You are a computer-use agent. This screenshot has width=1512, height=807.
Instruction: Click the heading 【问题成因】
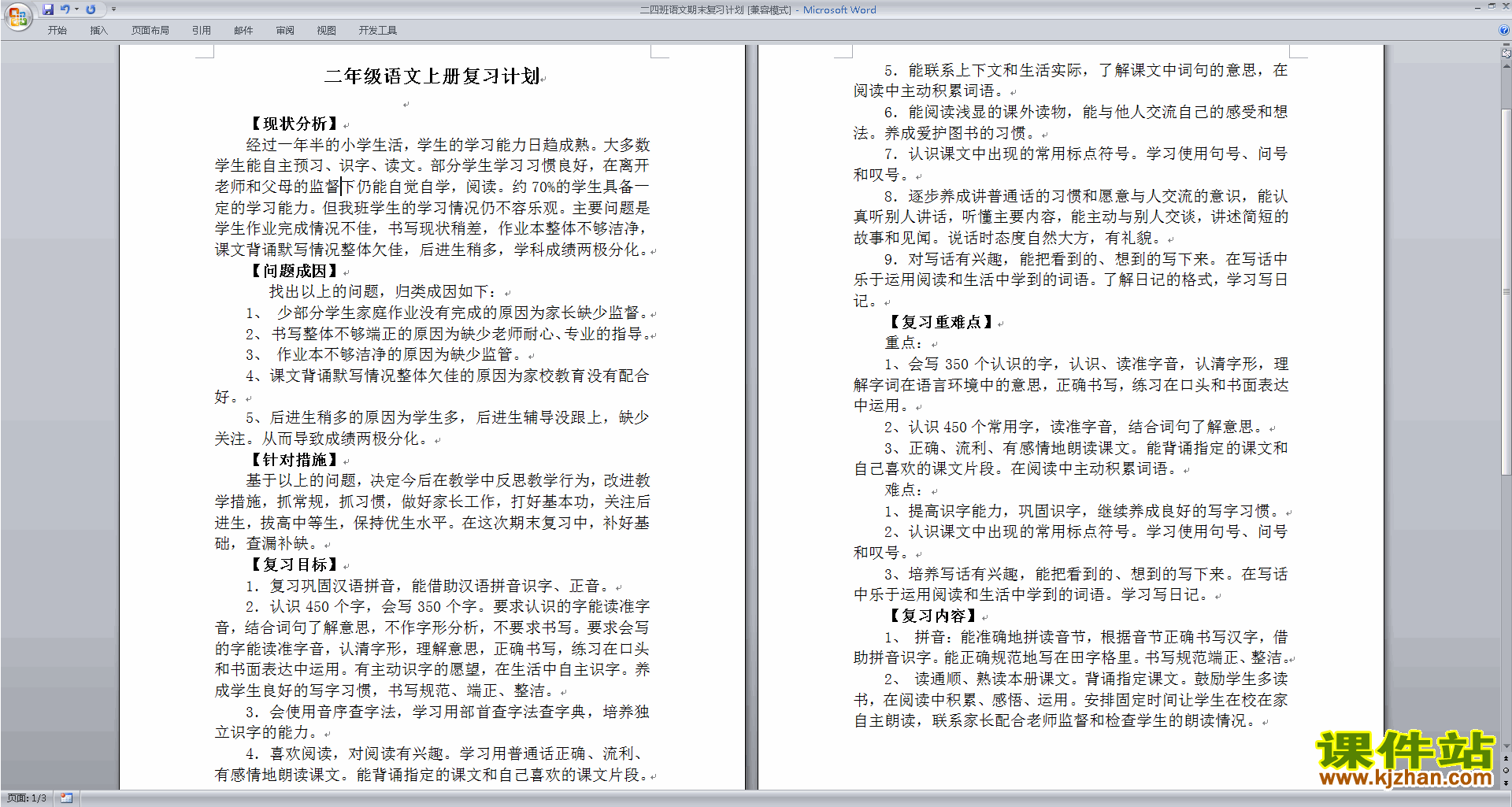tap(295, 271)
